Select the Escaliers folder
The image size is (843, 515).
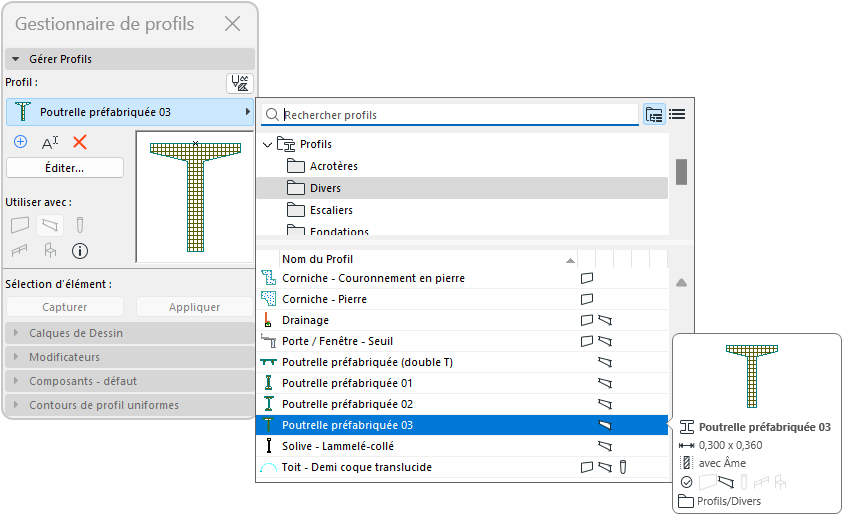[331, 210]
